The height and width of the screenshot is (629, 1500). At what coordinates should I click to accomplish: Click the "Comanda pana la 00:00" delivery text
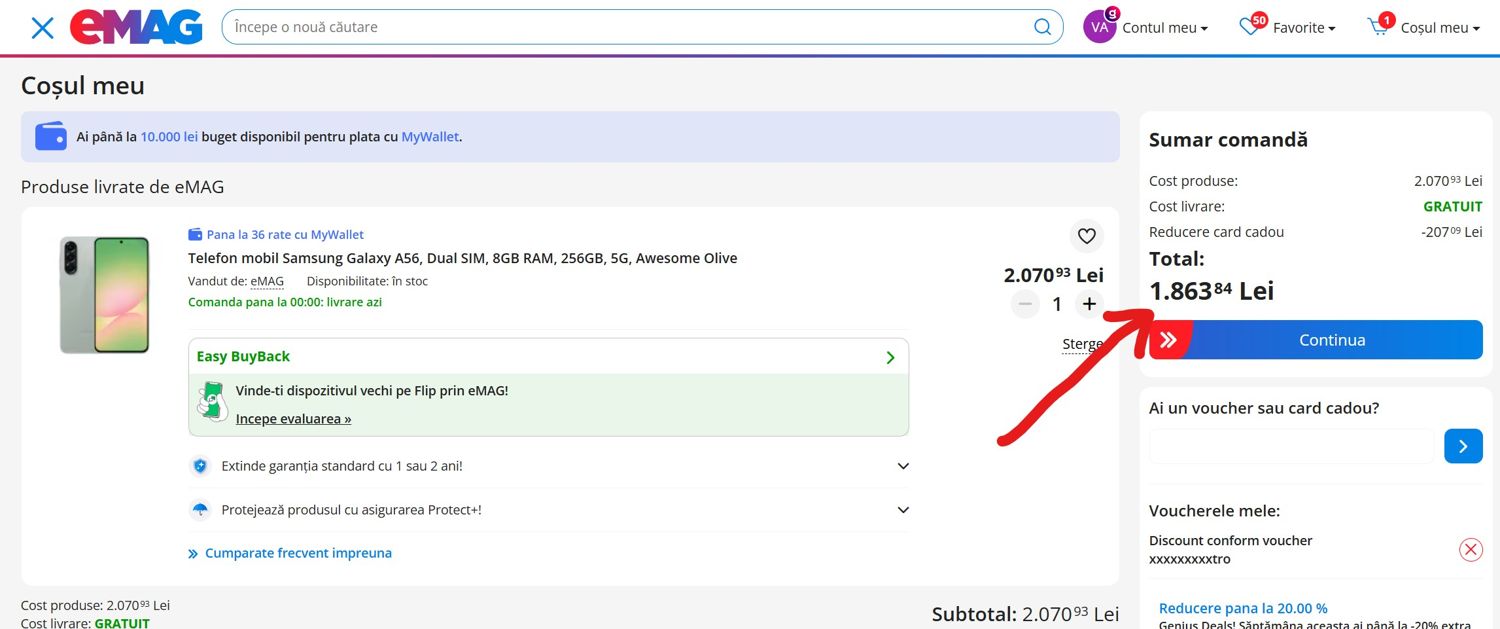pos(285,302)
